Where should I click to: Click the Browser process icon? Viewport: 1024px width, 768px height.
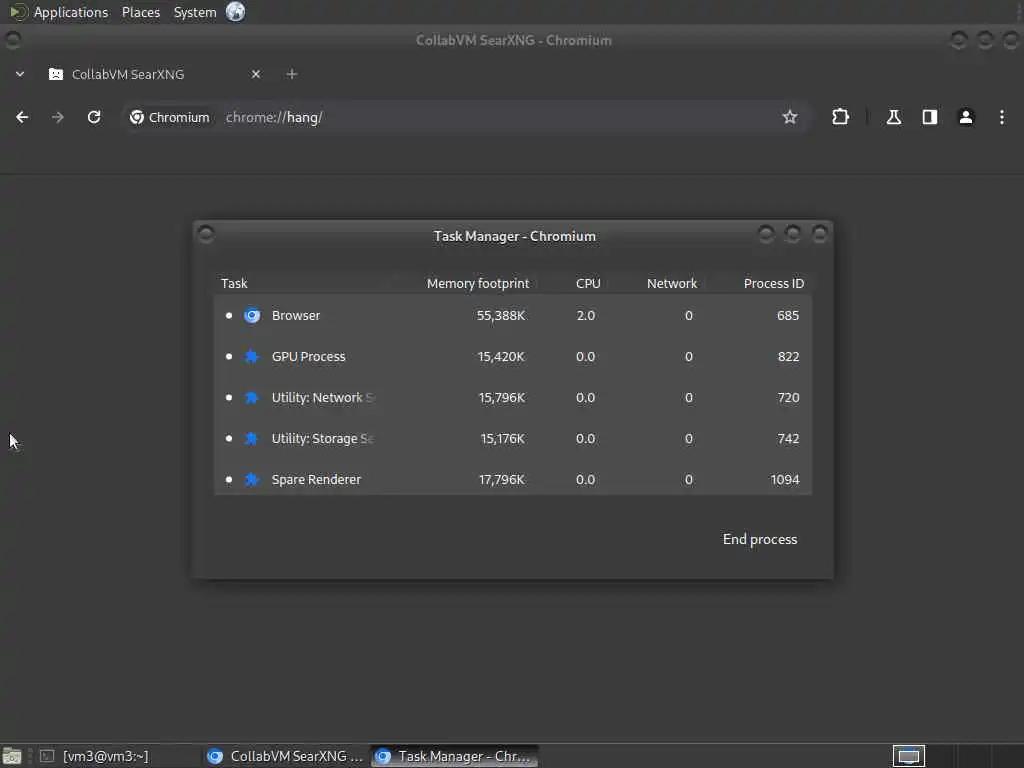(x=252, y=315)
